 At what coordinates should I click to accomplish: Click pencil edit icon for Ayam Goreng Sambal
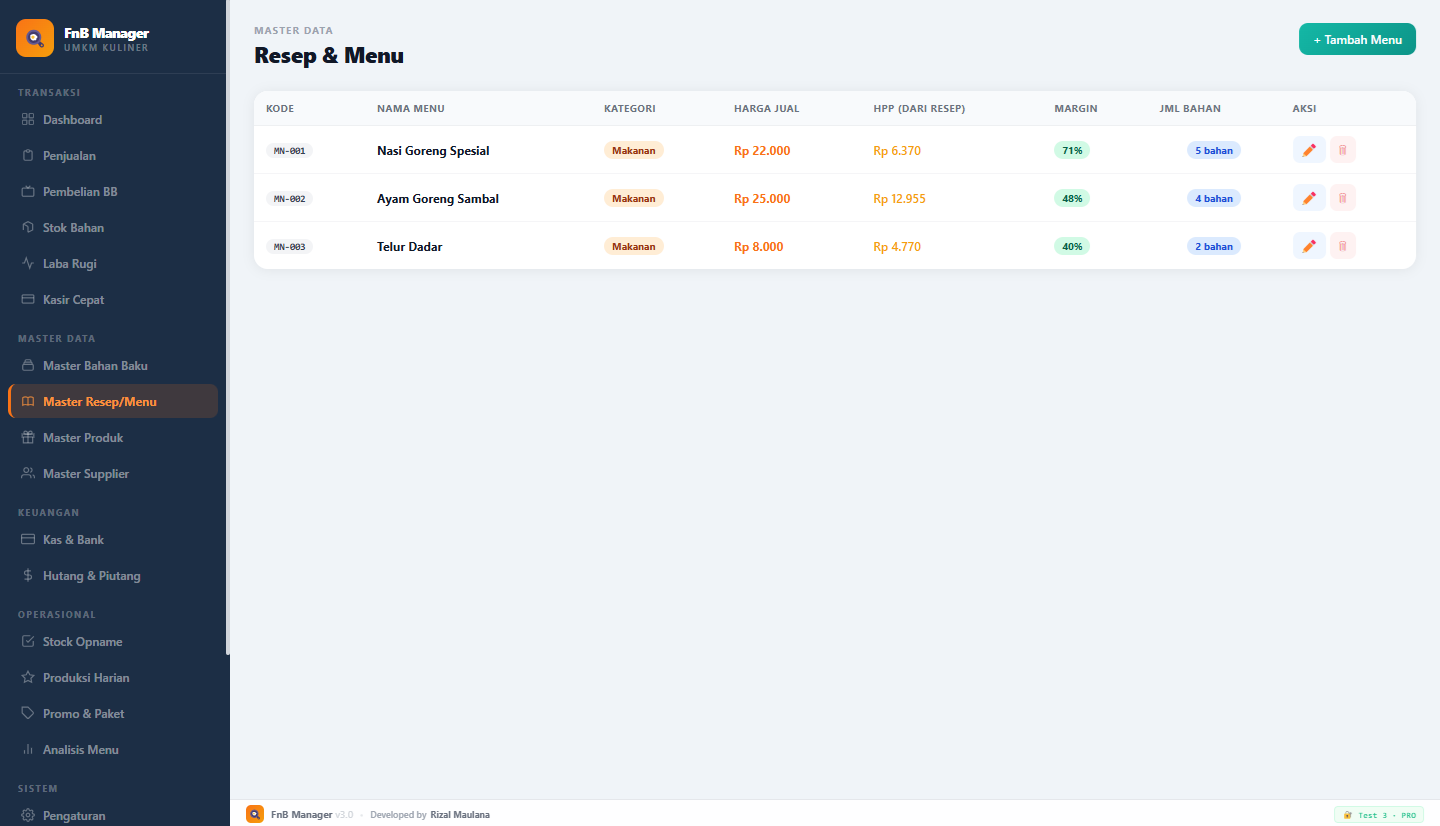[x=1309, y=198]
